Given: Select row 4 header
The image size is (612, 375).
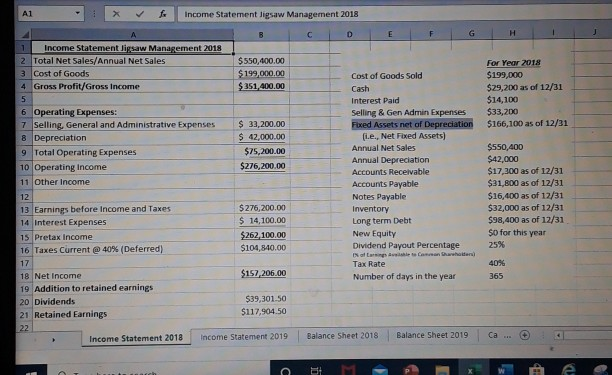Looking at the screenshot, I should pyautogui.click(x=24, y=86).
